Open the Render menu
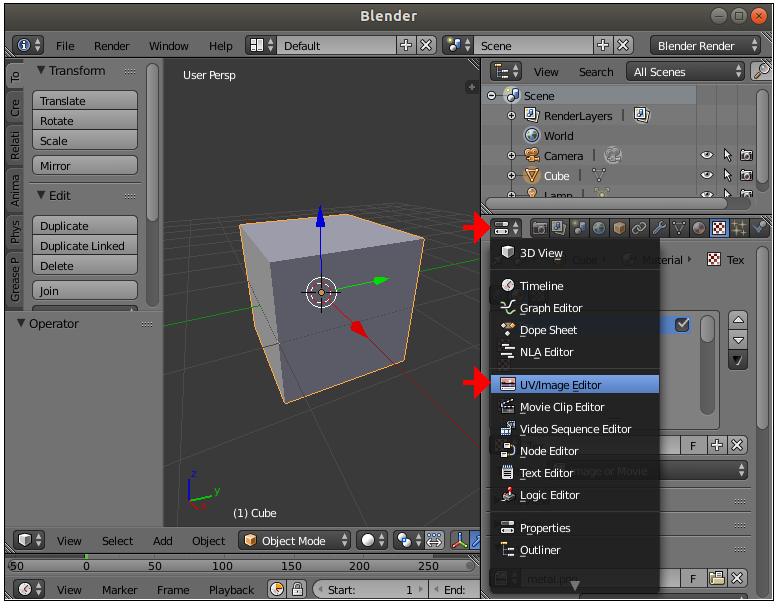Screen dimensions: 777x604 (111, 46)
